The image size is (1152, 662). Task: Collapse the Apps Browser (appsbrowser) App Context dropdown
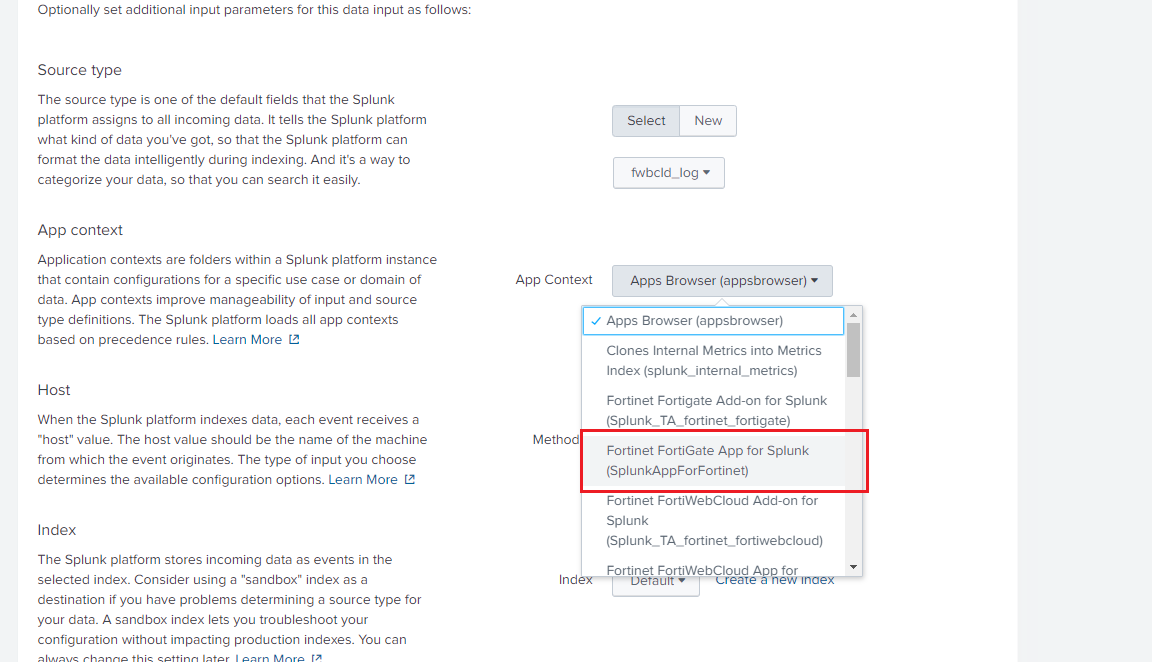721,281
